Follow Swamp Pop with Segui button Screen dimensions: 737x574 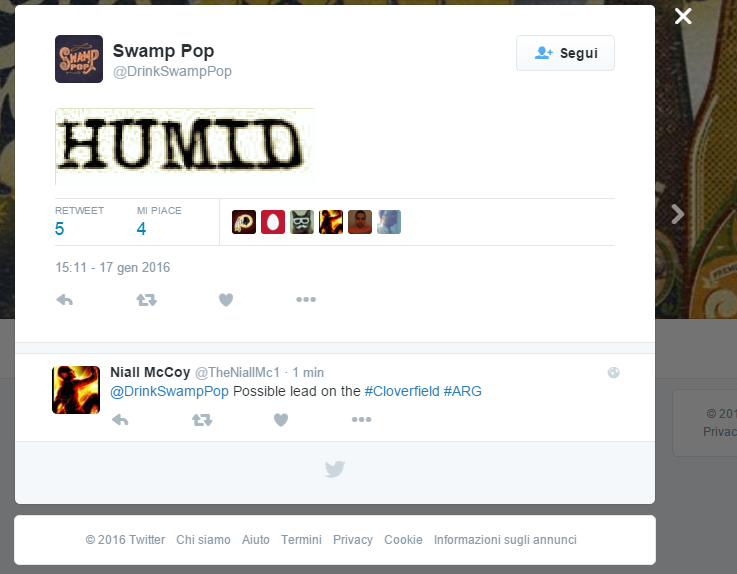pos(565,53)
